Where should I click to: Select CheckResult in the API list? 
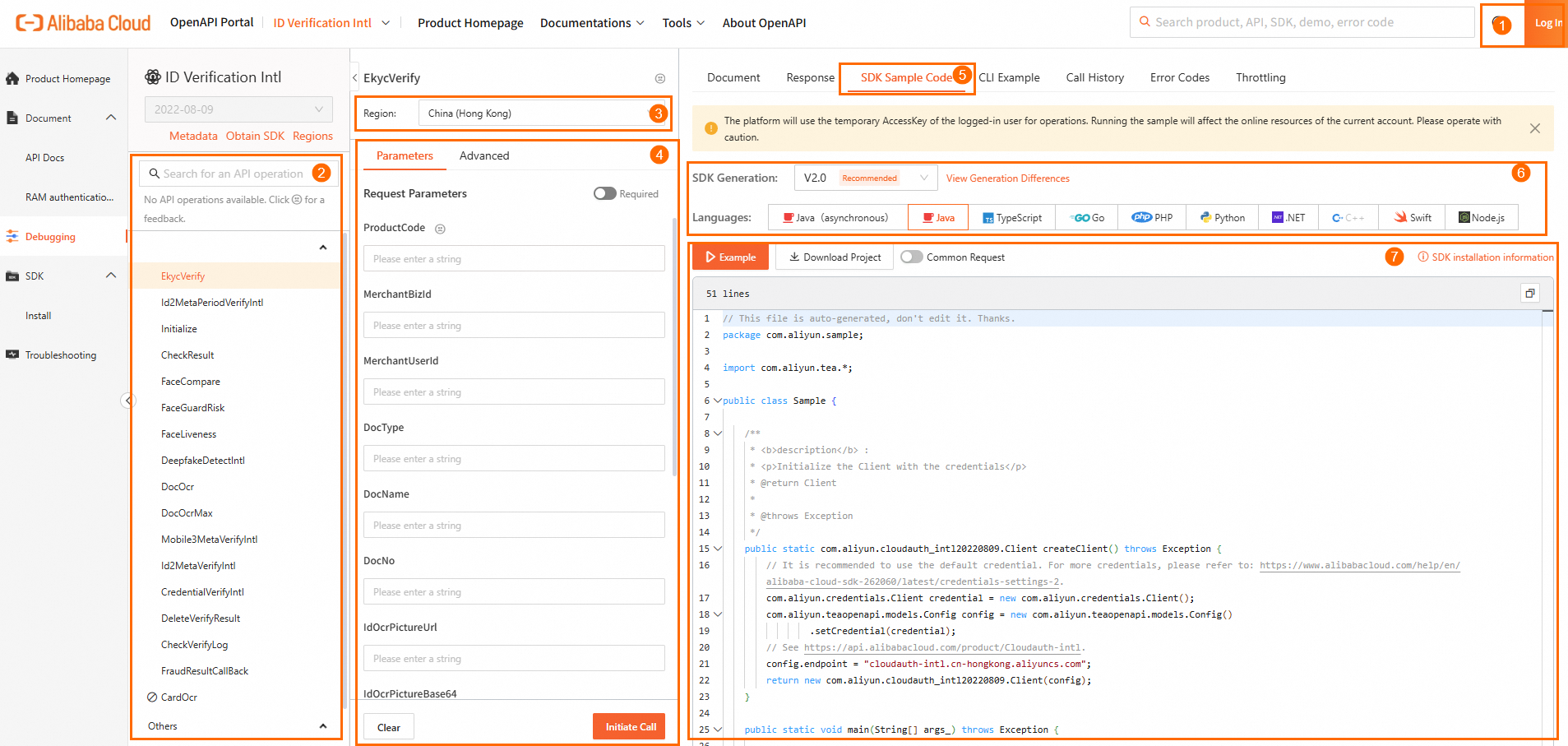tap(187, 355)
